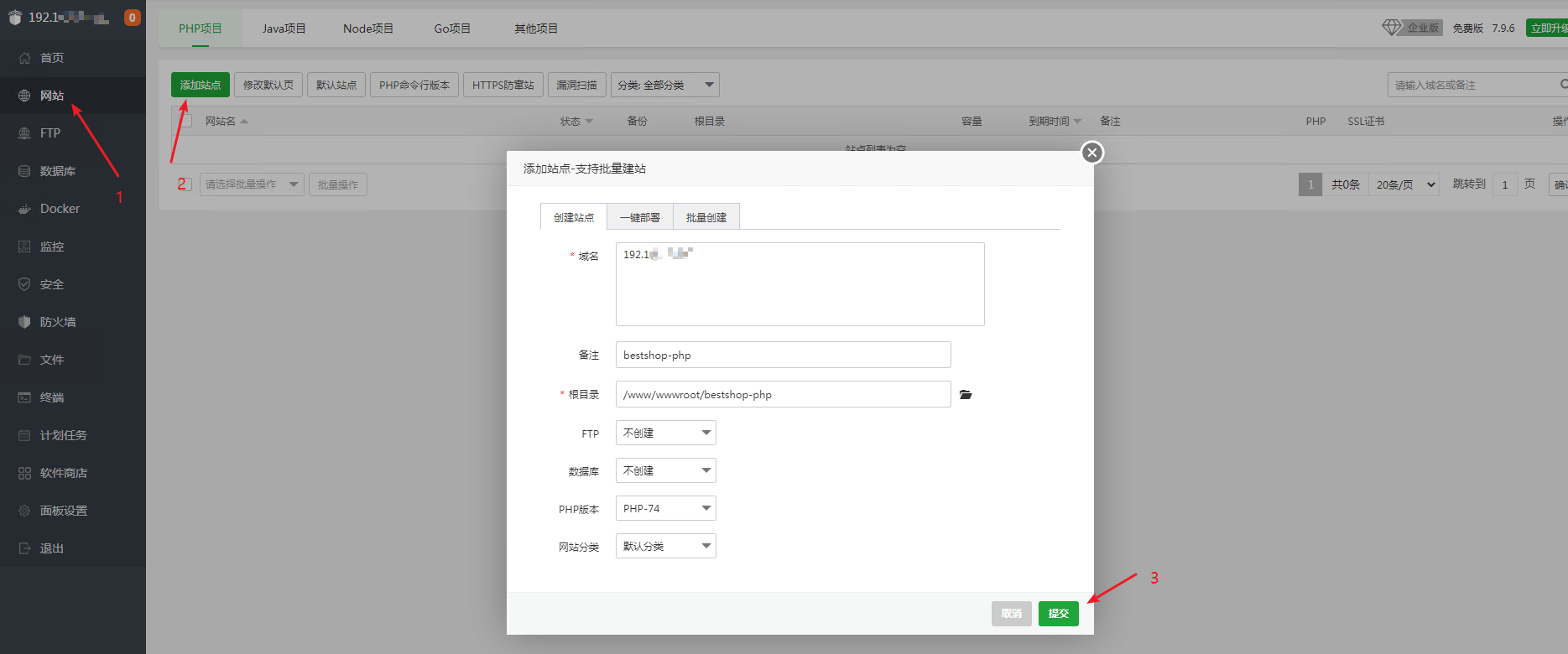Expand the FTP 不创建 dropdown

tap(665, 433)
